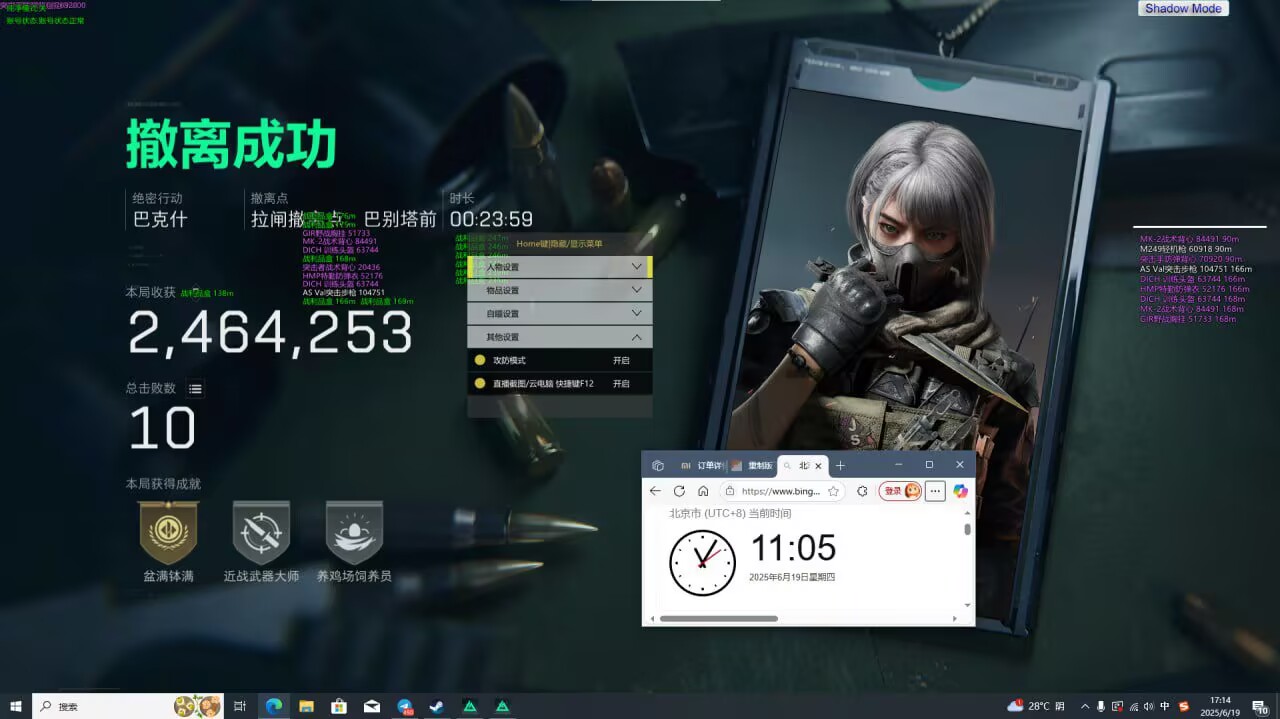1280x719 pixels.
Task: Open the Copilot icon in the browser
Action: coord(960,491)
